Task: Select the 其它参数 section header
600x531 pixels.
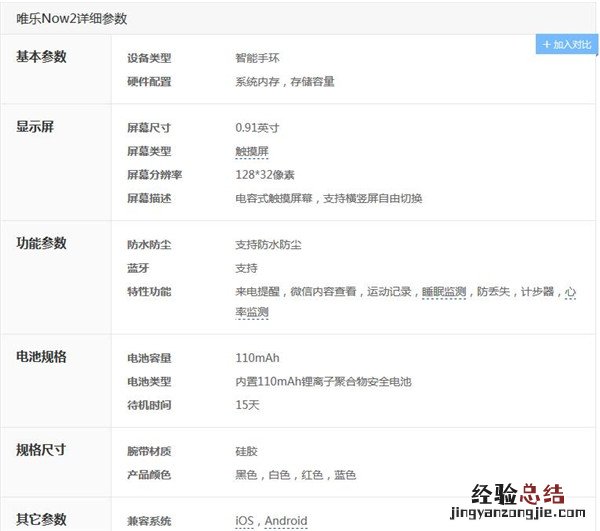Action: pos(41,519)
